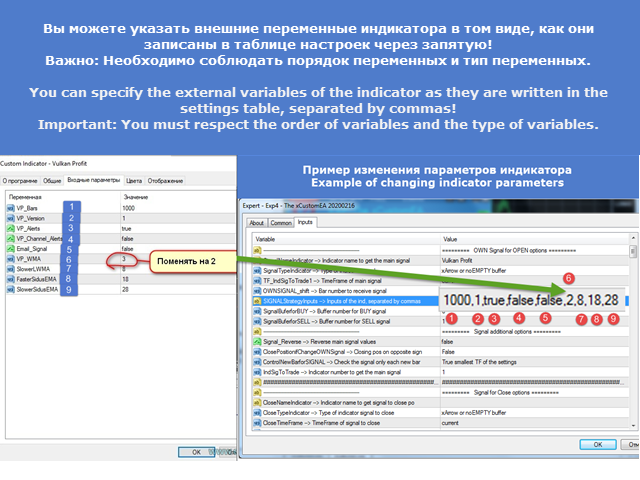The image size is (640, 480).
Task: Click SignalTypeIndicator value 'xArrow or noEMPTY buffer'
Action: [473, 271]
